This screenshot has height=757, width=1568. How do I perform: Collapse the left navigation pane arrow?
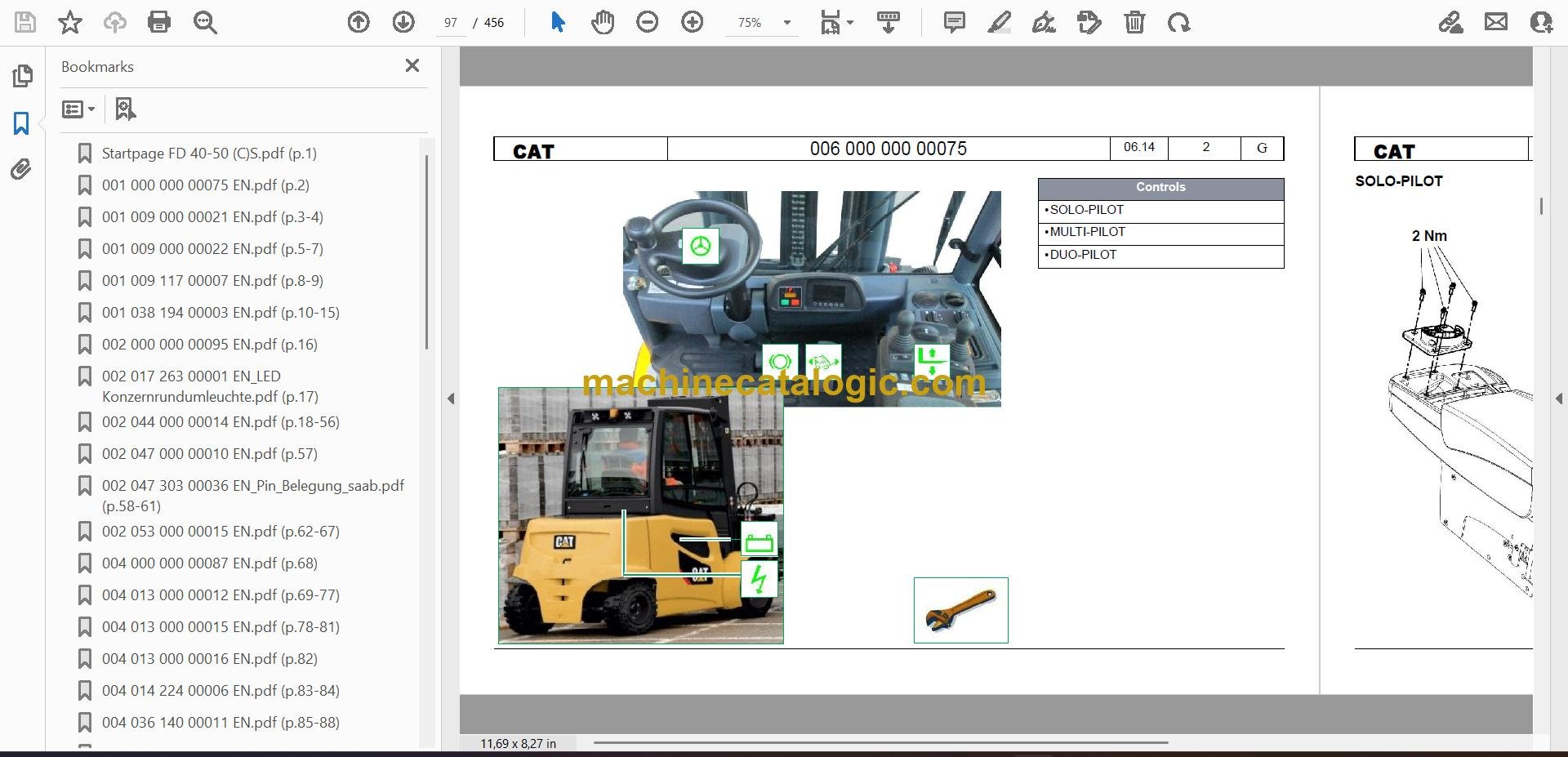pyautogui.click(x=451, y=399)
